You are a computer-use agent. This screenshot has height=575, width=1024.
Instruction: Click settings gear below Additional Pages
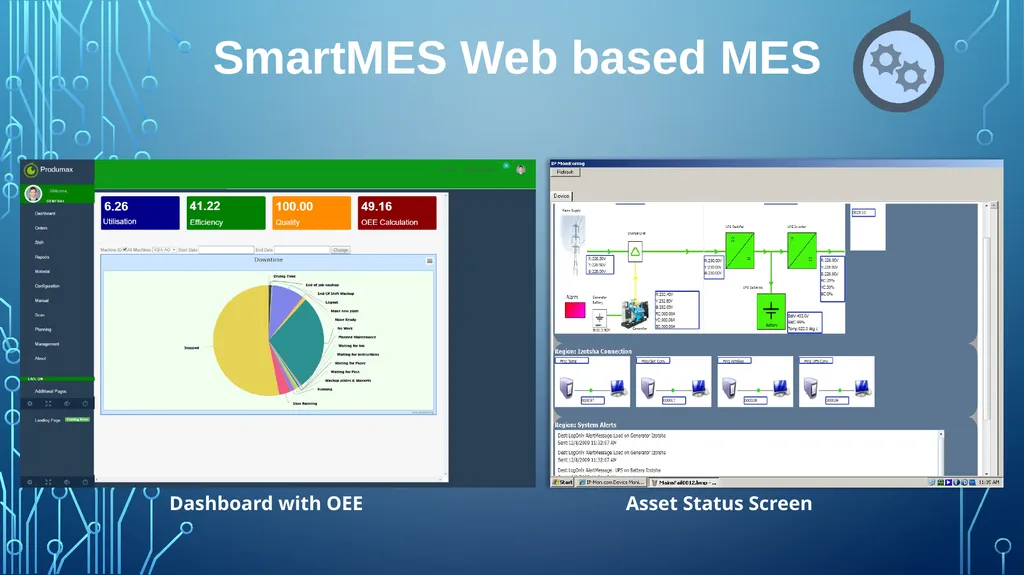[x=29, y=404]
